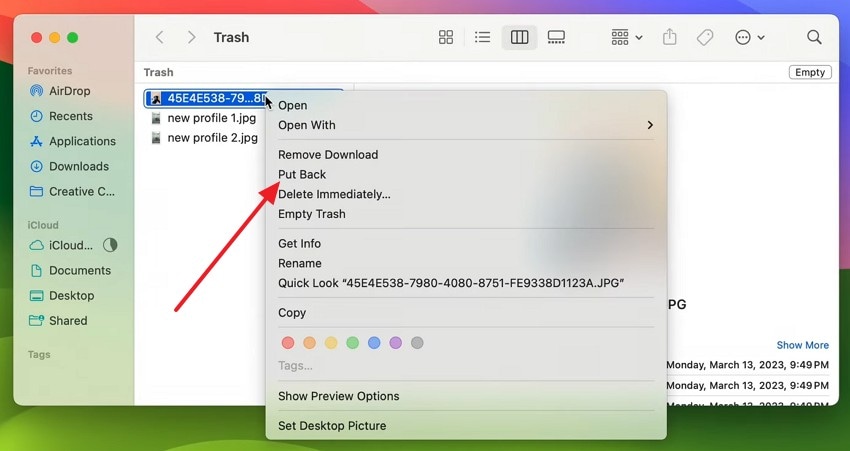Click the thumbnail icon of new profile 1.jpg
This screenshot has width=850, height=451.
156,118
